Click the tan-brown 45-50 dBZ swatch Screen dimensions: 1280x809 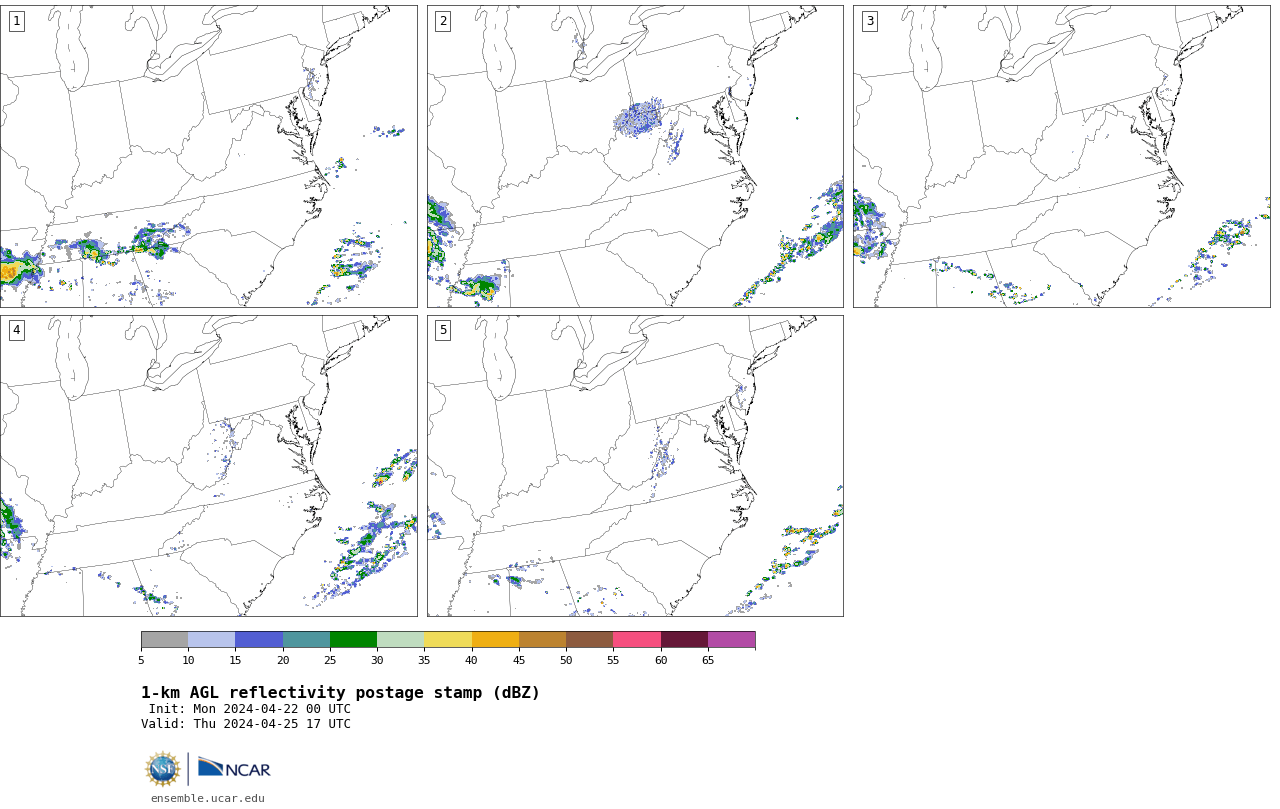click(x=542, y=640)
